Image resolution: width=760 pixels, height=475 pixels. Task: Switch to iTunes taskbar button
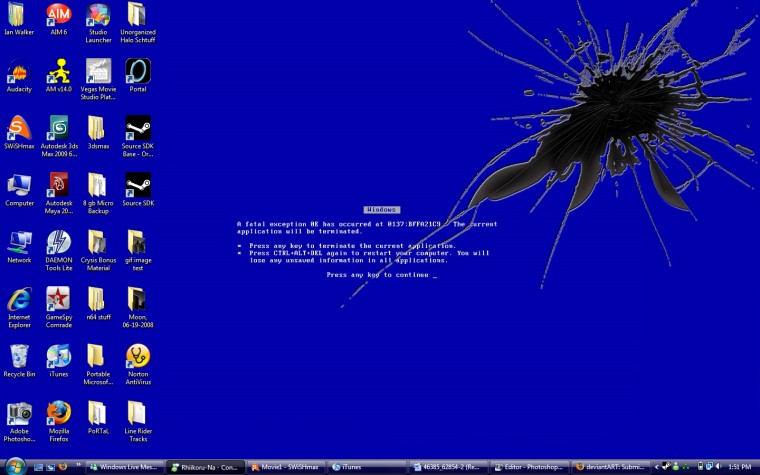point(367,467)
